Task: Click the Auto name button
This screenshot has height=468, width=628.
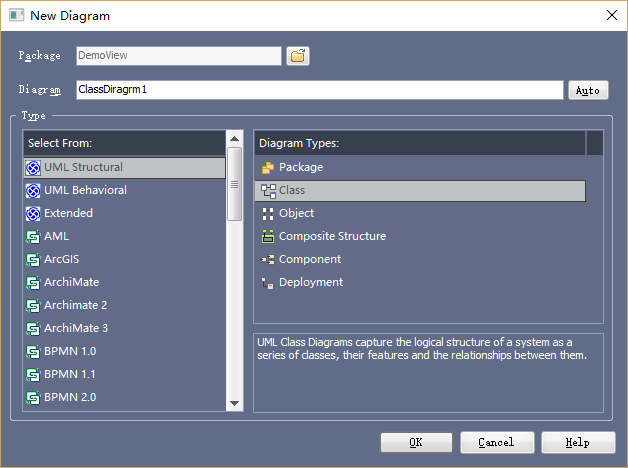Action: point(588,90)
